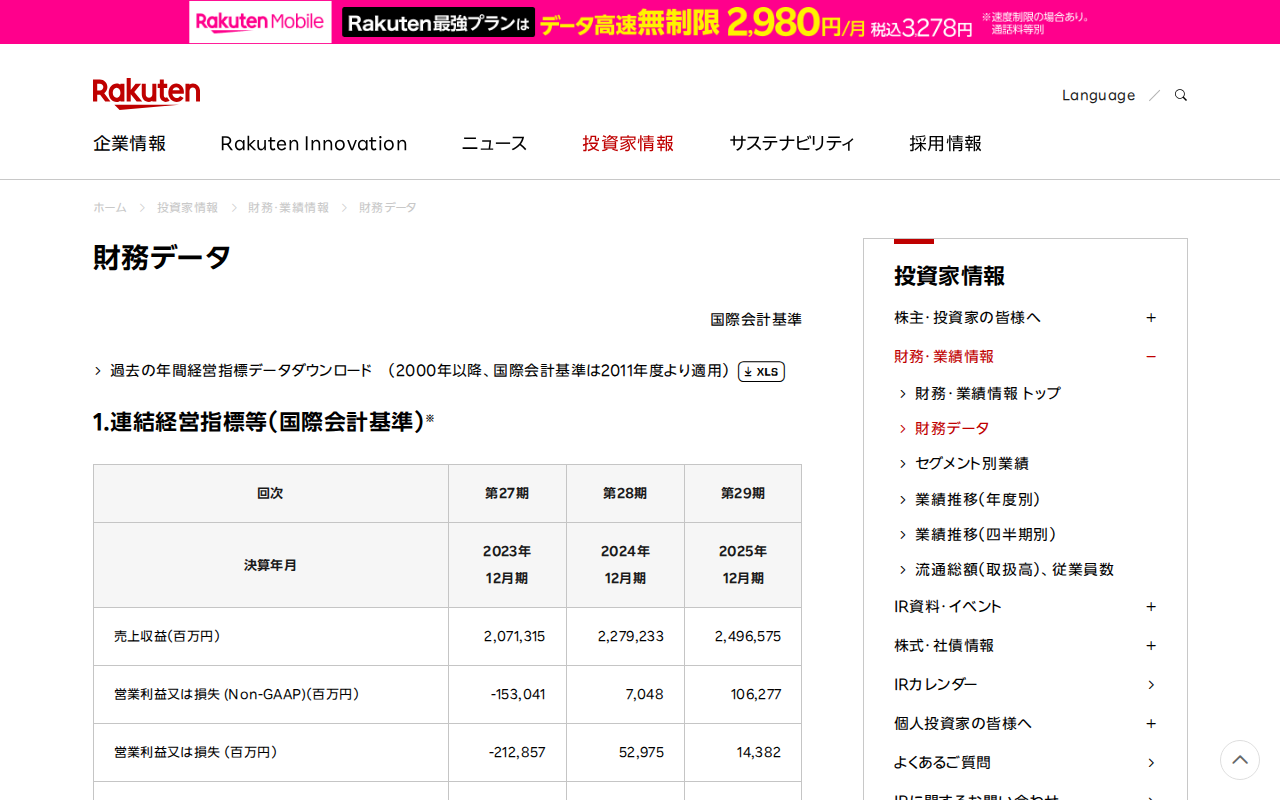
Task: Open the search magnifier icon
Action: tap(1181, 95)
